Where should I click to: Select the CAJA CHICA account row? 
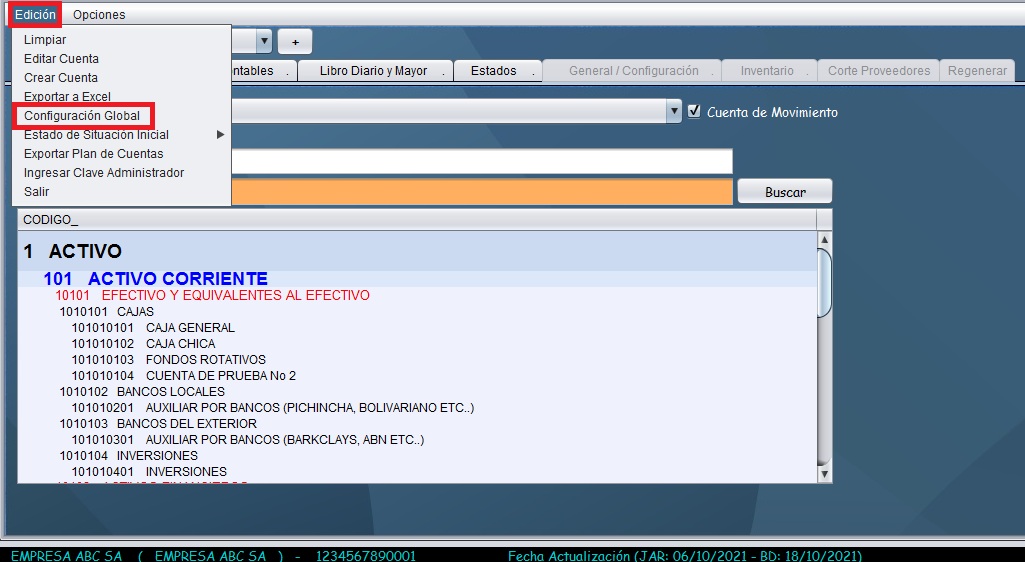[x=180, y=344]
